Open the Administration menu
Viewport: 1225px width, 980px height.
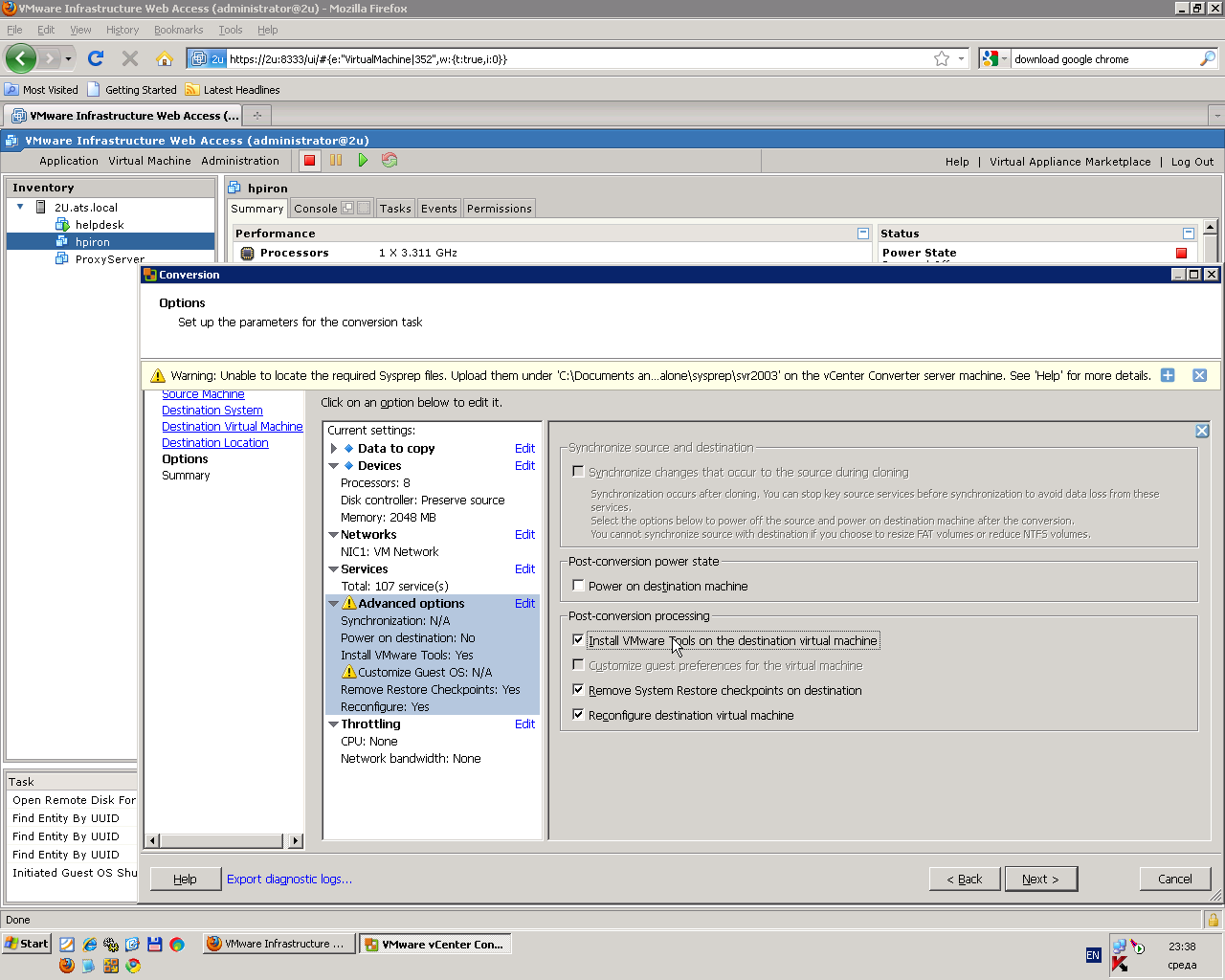click(x=240, y=161)
